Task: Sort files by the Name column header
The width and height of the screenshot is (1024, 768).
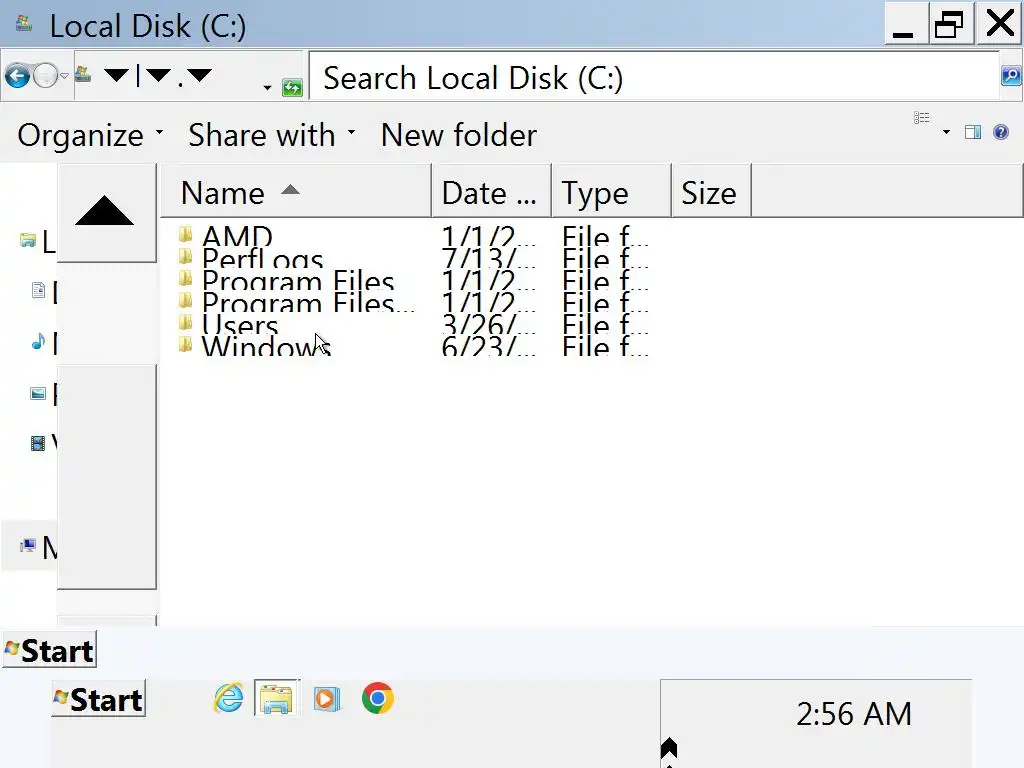Action: [x=223, y=193]
